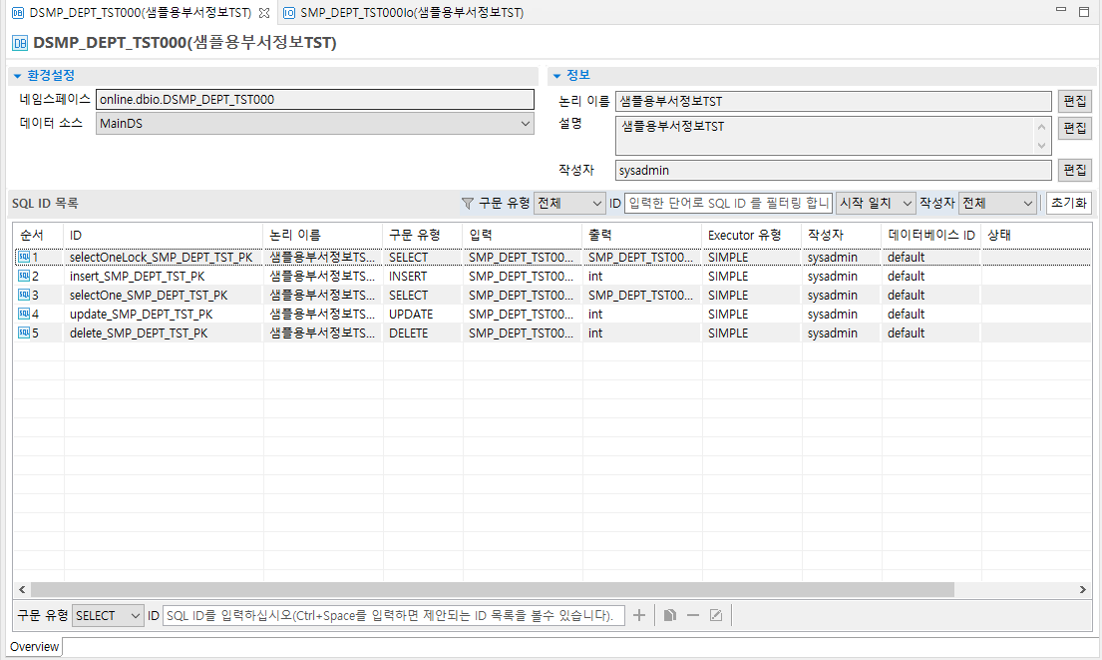
Task: Click the filter icon beside 구문 유형
Action: (x=466, y=203)
